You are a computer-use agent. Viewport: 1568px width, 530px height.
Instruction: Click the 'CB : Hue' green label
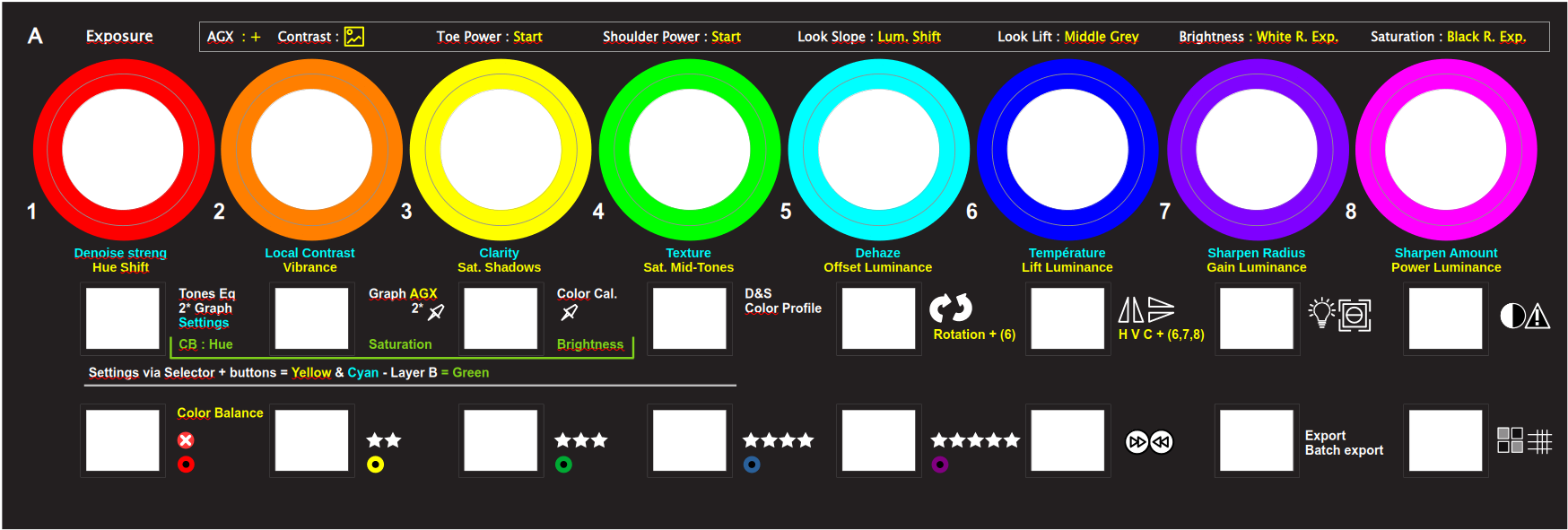205,344
